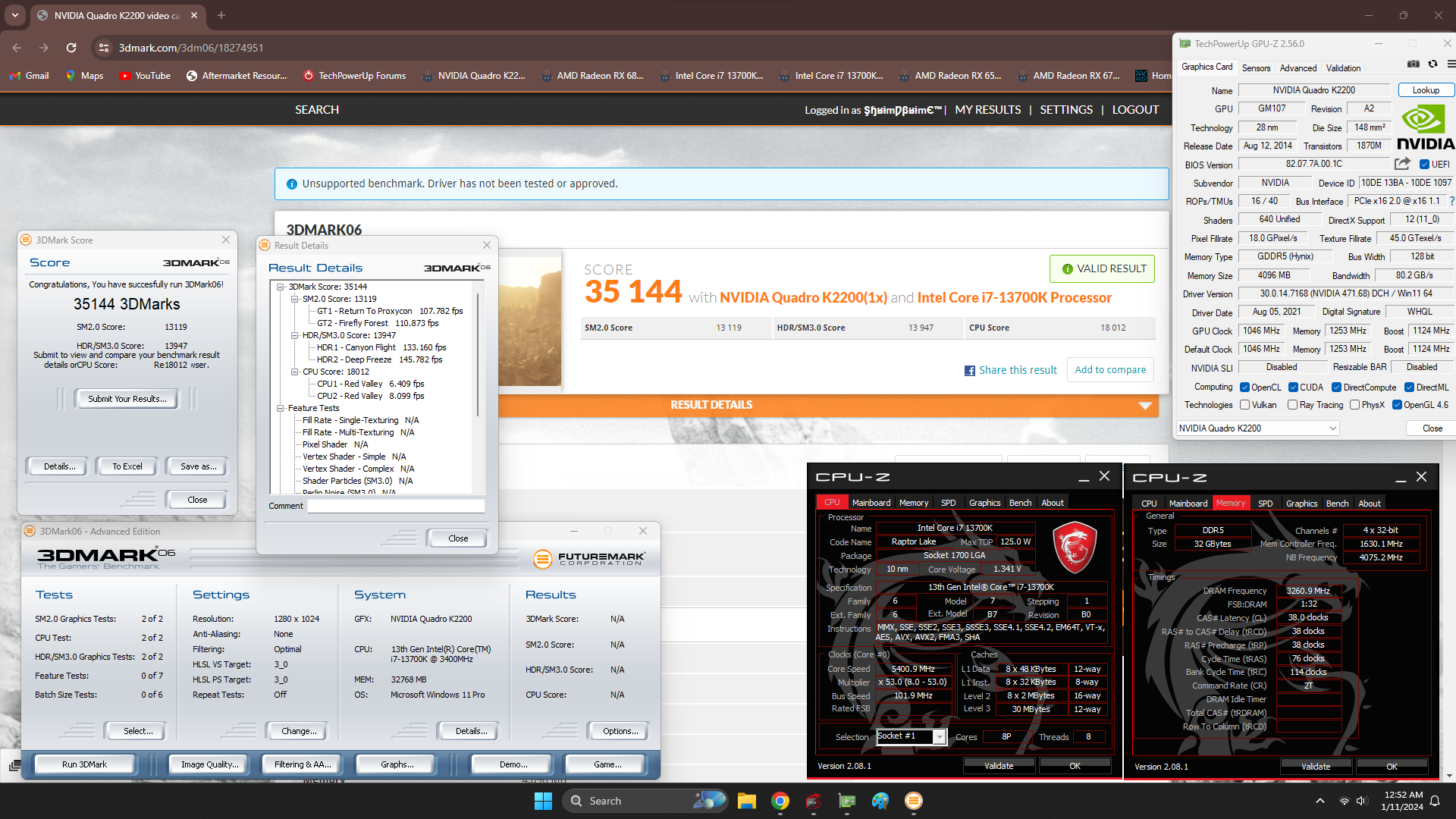The width and height of the screenshot is (1456, 819).
Task: Click the Comment input field
Action: click(x=395, y=506)
